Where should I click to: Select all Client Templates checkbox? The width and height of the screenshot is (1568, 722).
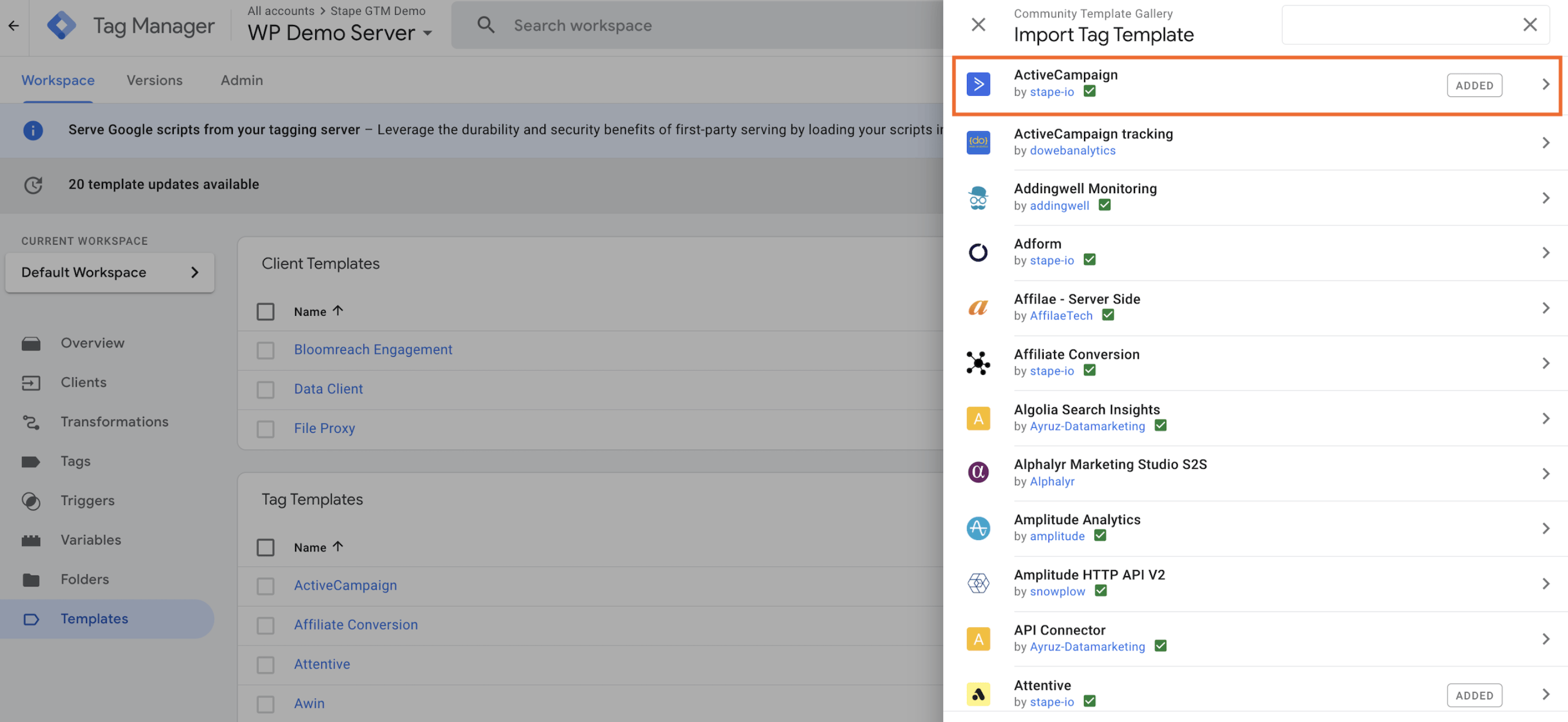[x=265, y=311]
